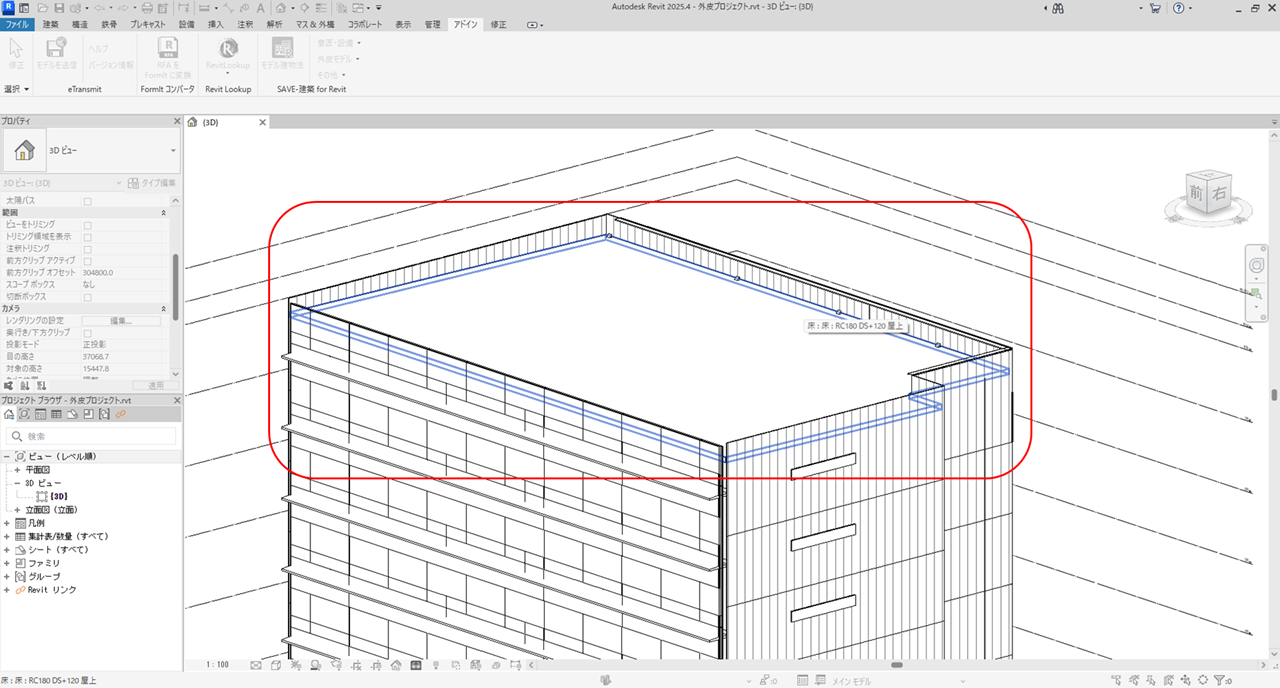Click the 3D view type house thumbnail

(x=24, y=150)
